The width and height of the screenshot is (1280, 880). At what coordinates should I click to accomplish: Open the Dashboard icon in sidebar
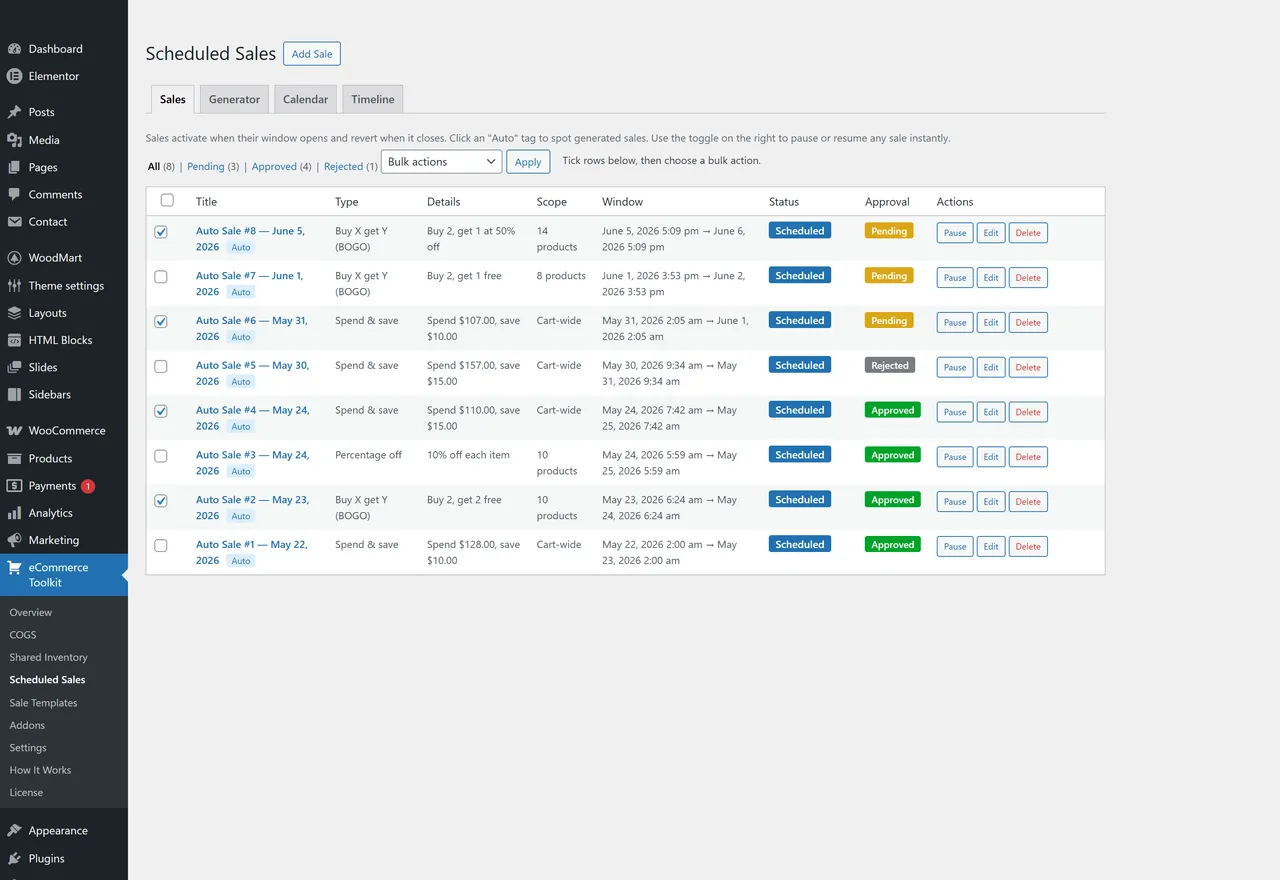pyautogui.click(x=14, y=49)
